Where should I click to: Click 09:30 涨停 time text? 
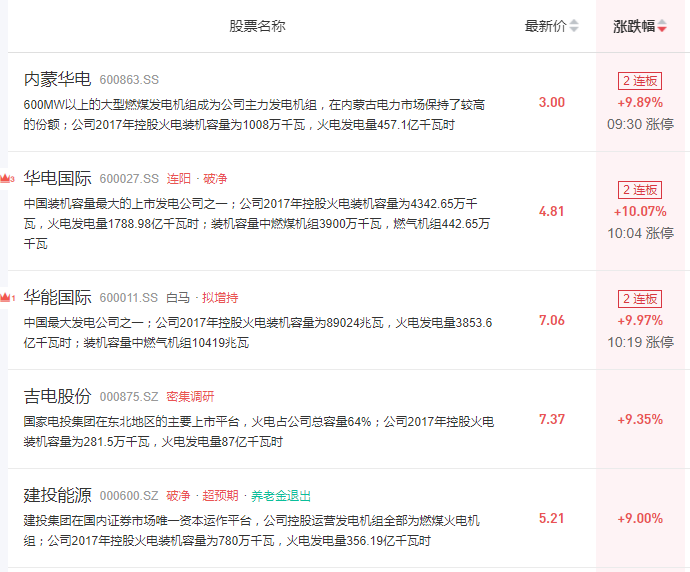point(640,124)
